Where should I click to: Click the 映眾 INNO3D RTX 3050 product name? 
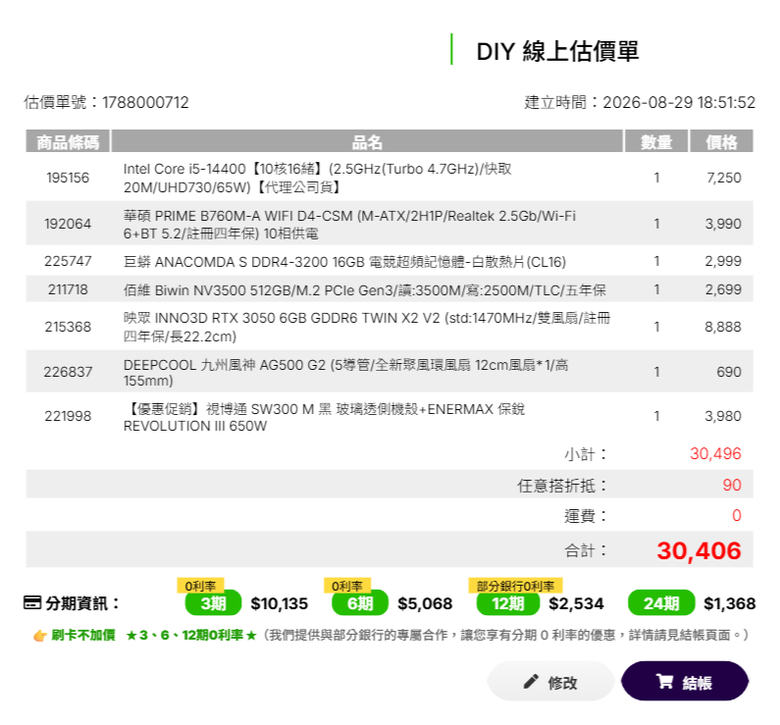coord(367,327)
